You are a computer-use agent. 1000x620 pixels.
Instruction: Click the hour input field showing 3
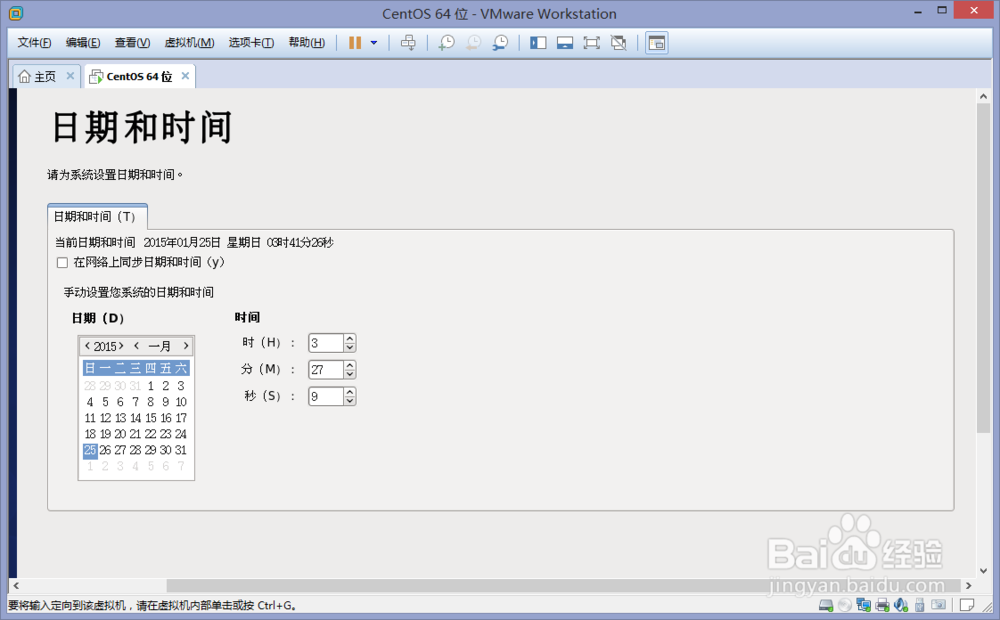point(326,343)
